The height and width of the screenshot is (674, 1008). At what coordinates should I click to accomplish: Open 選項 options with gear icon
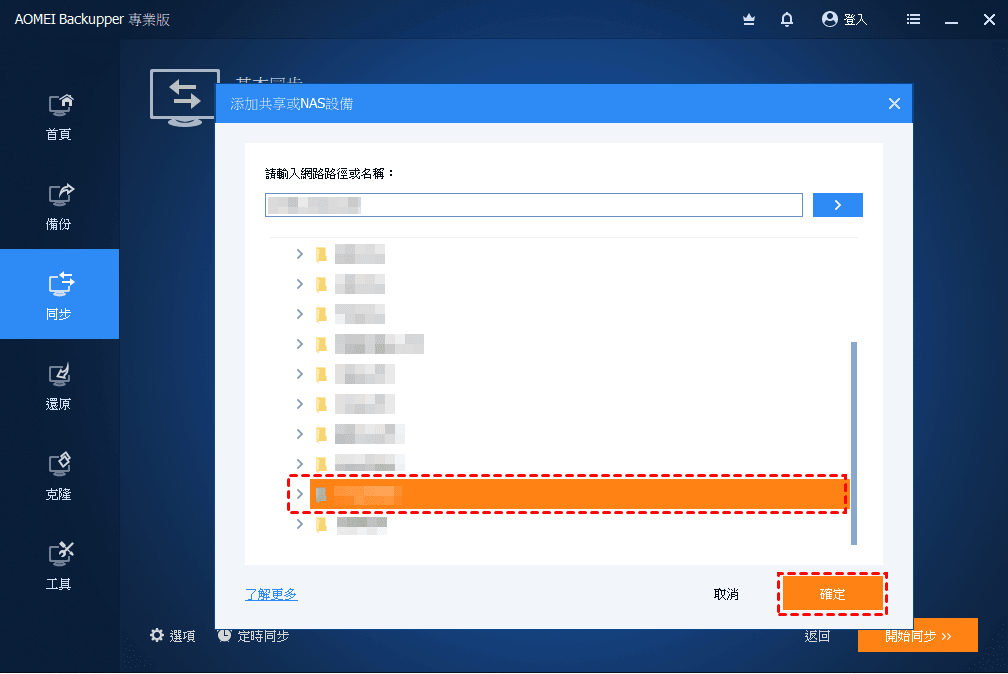(x=172, y=636)
